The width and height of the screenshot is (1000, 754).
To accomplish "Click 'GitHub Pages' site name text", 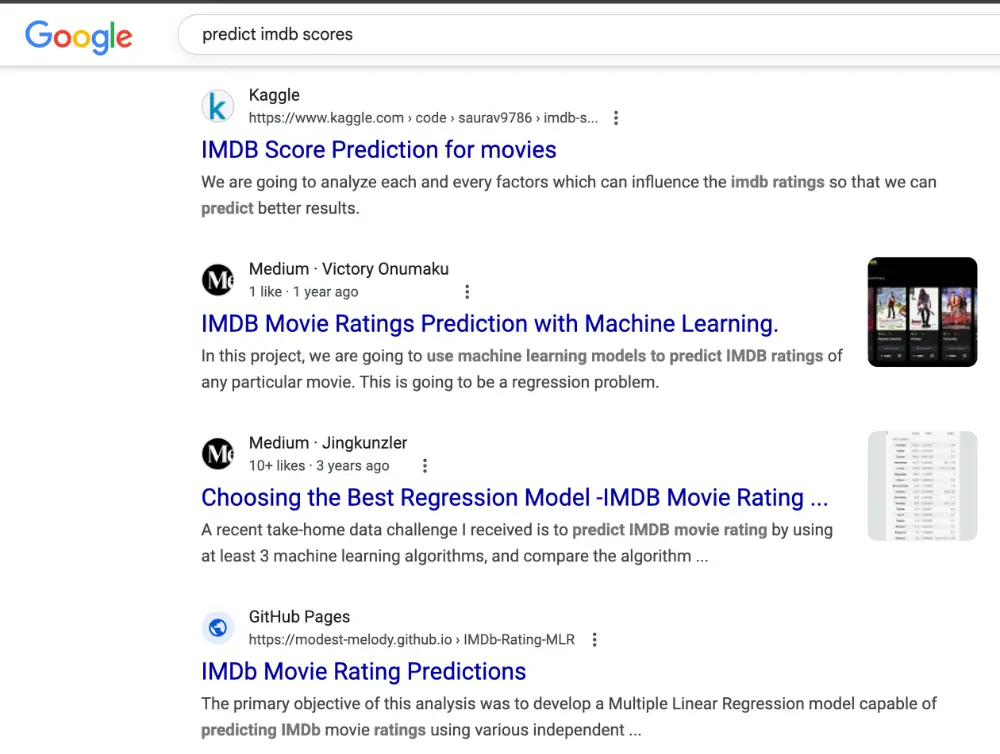I will pos(299,617).
